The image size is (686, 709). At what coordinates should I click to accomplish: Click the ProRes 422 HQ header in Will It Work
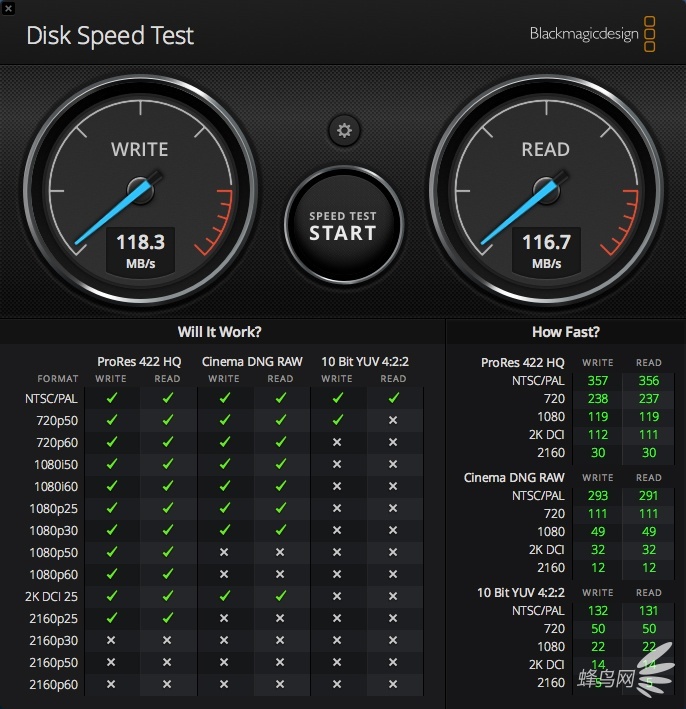coord(139,362)
